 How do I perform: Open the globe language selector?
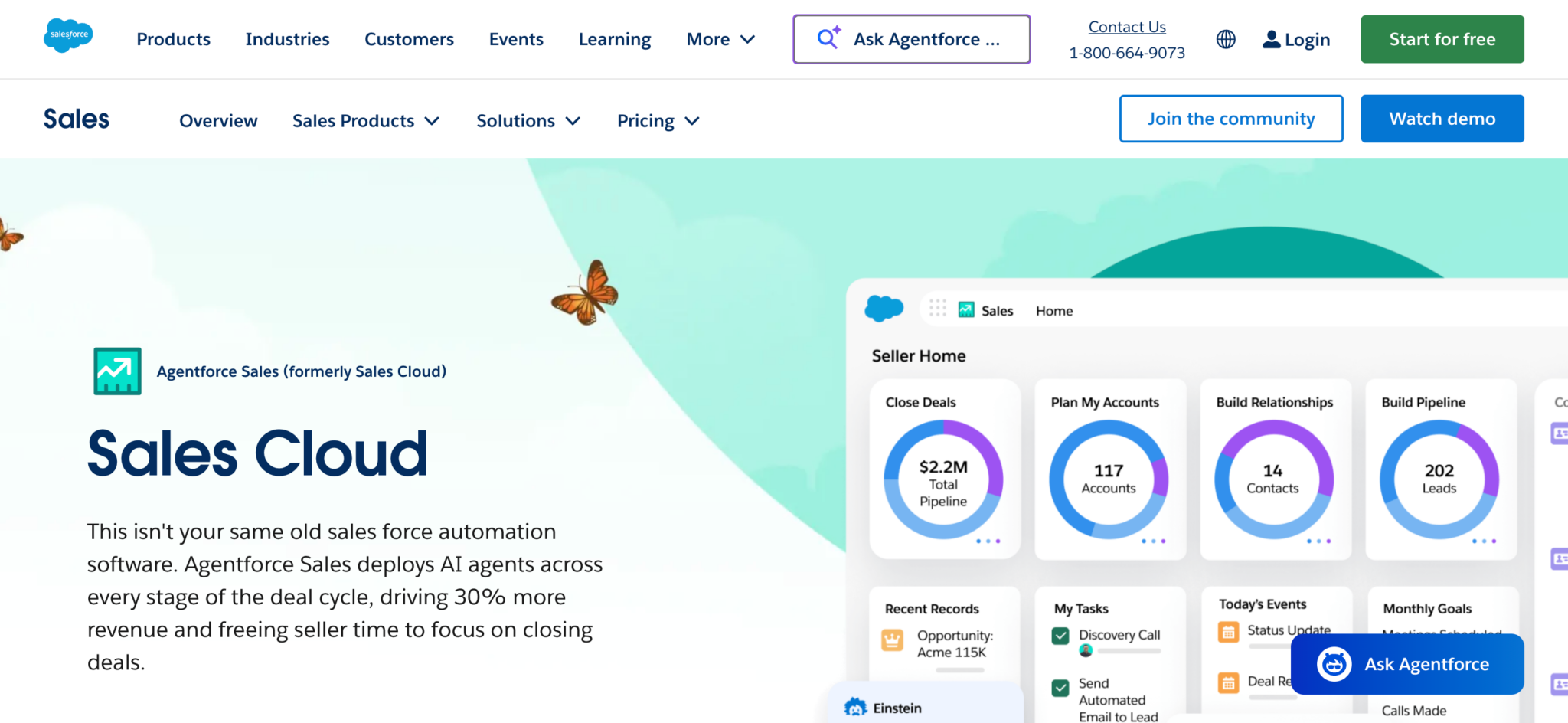1226,39
